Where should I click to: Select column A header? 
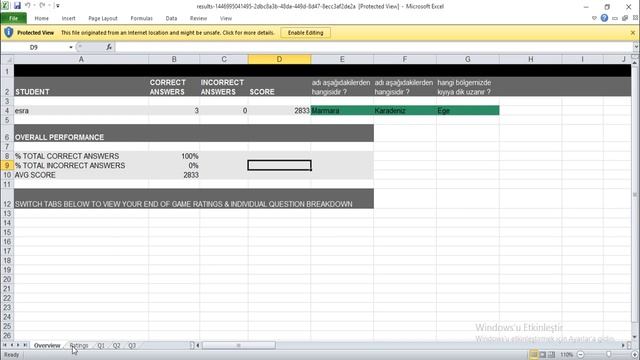click(x=81, y=60)
